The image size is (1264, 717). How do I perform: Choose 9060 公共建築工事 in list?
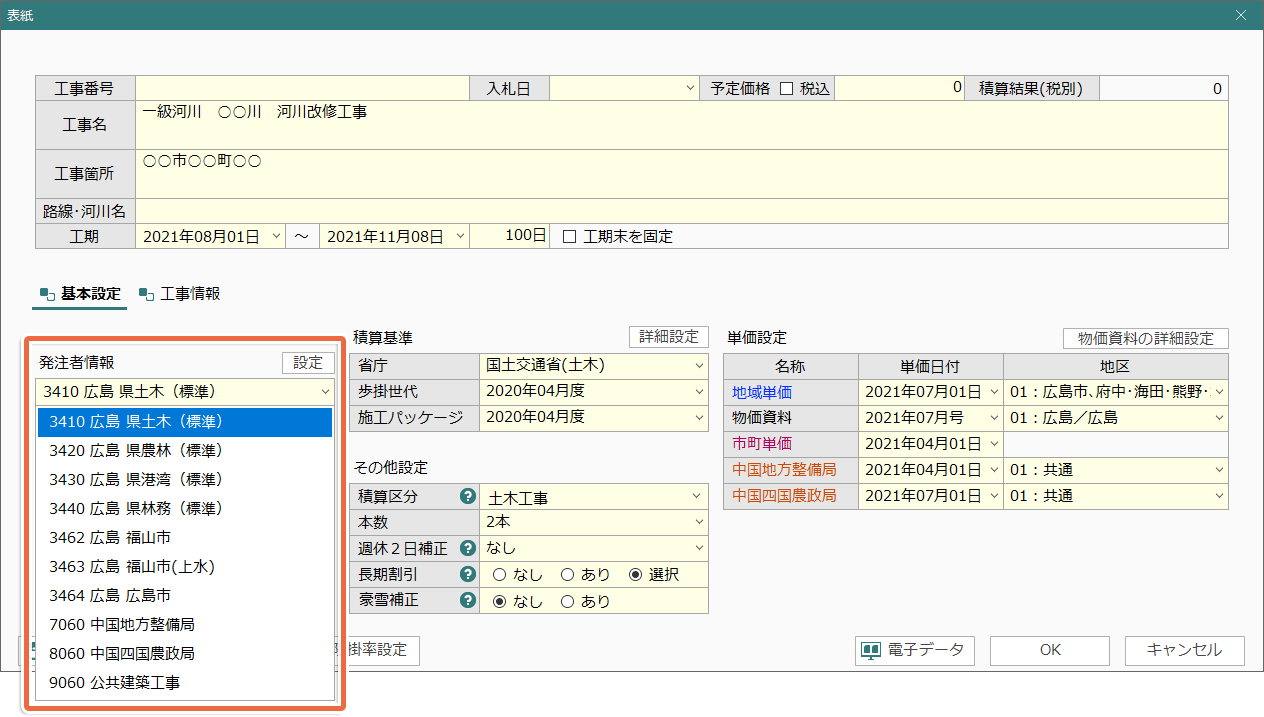pyautogui.click(x=185, y=683)
